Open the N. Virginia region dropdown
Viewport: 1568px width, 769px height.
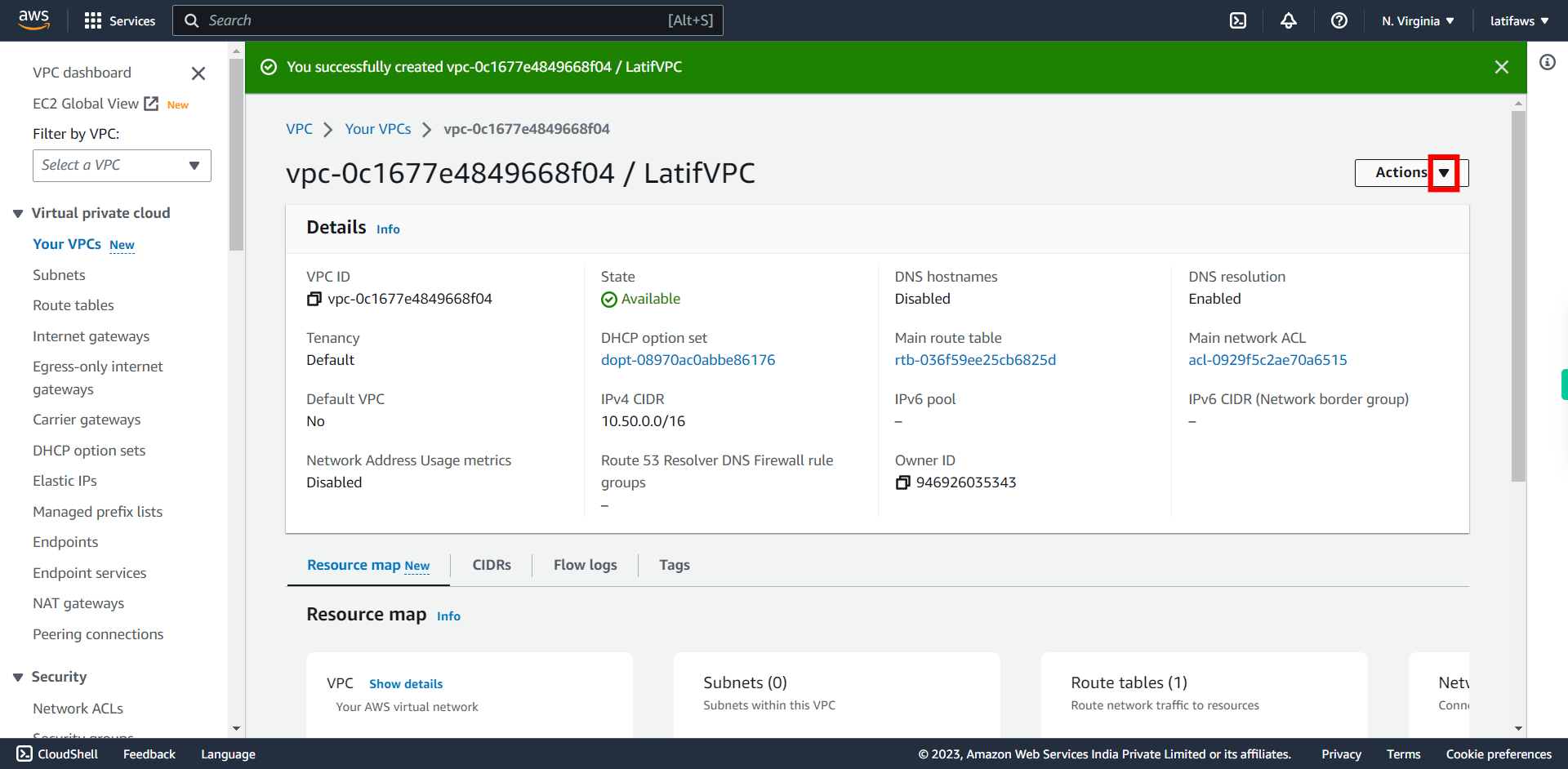pos(1418,20)
